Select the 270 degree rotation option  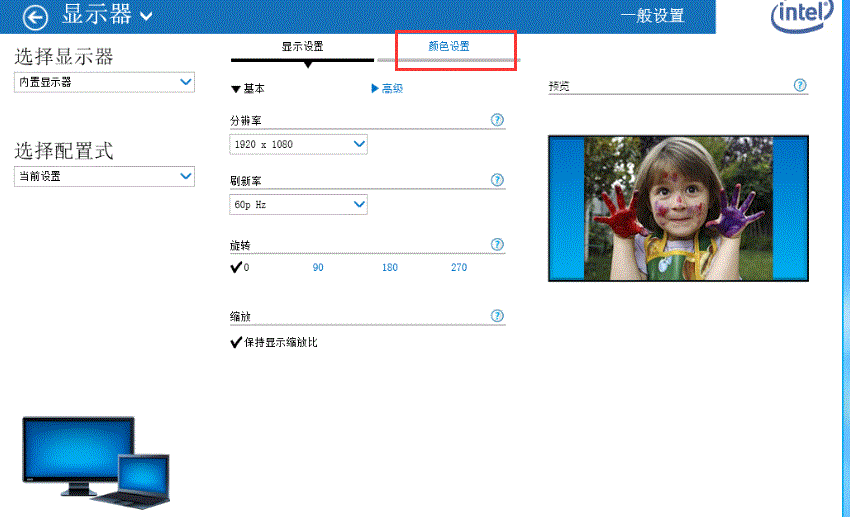[x=459, y=267]
